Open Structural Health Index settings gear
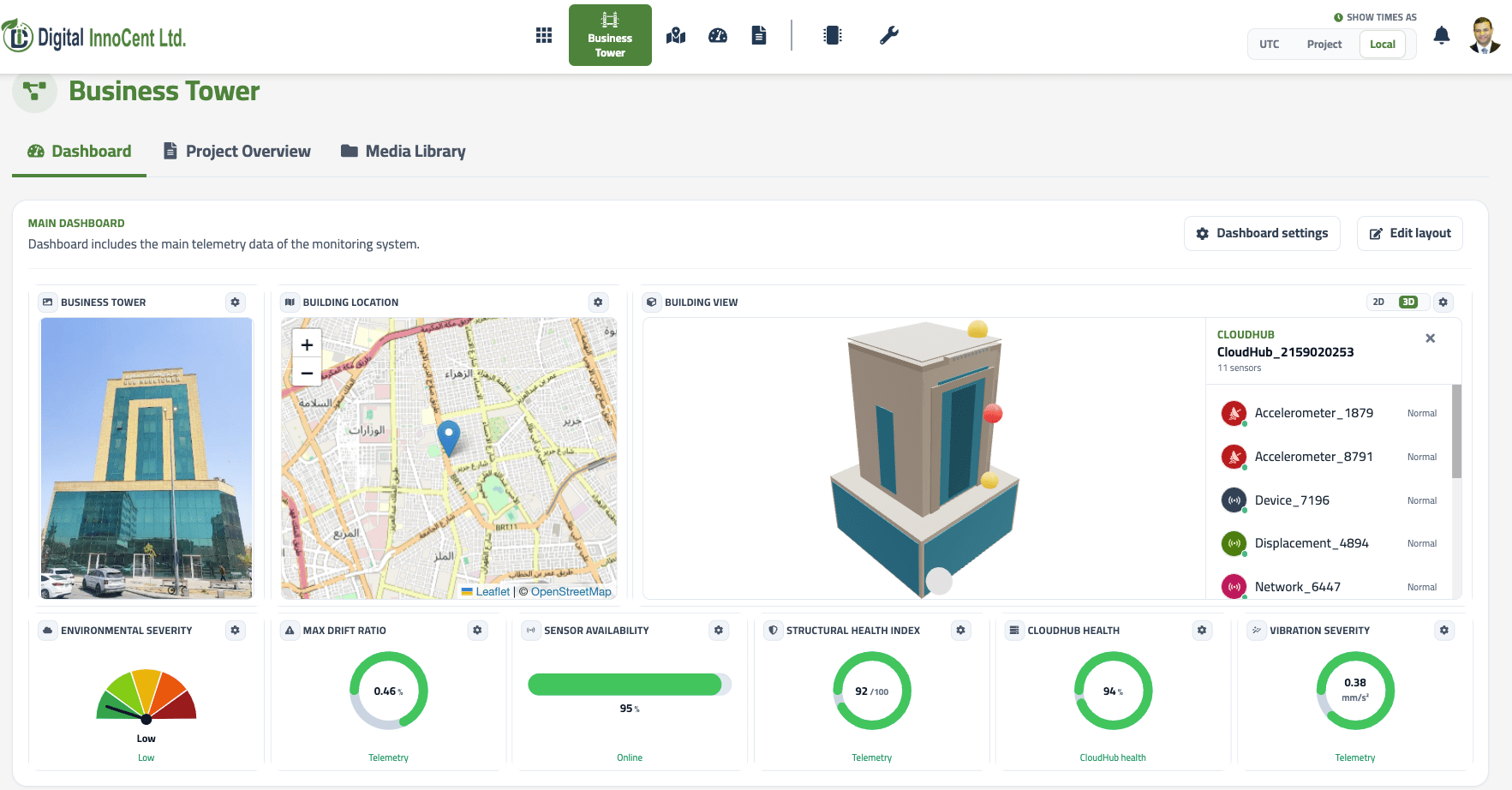This screenshot has height=790, width=1512. coord(960,631)
